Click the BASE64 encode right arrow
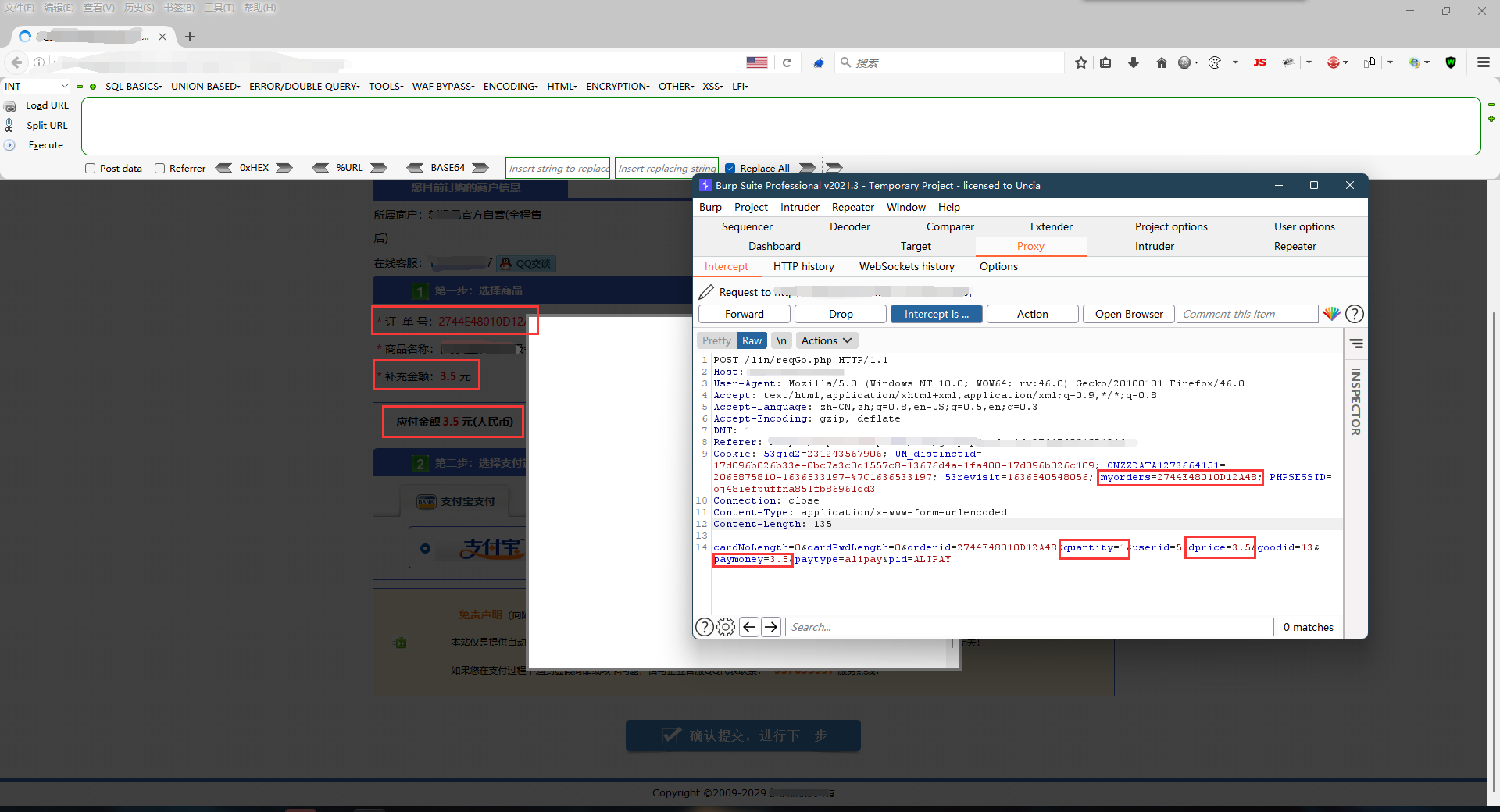This screenshot has width=1500, height=812. click(x=480, y=168)
